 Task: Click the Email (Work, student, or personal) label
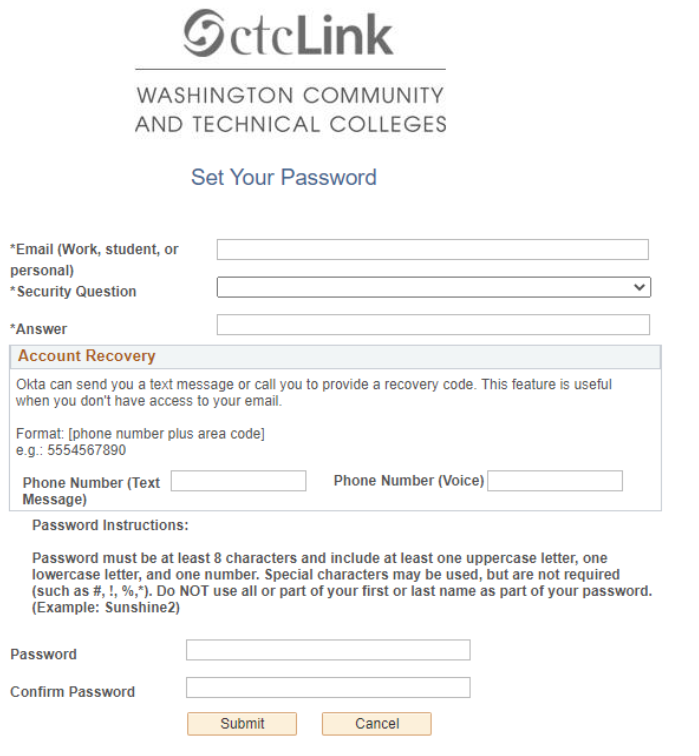[94, 259]
